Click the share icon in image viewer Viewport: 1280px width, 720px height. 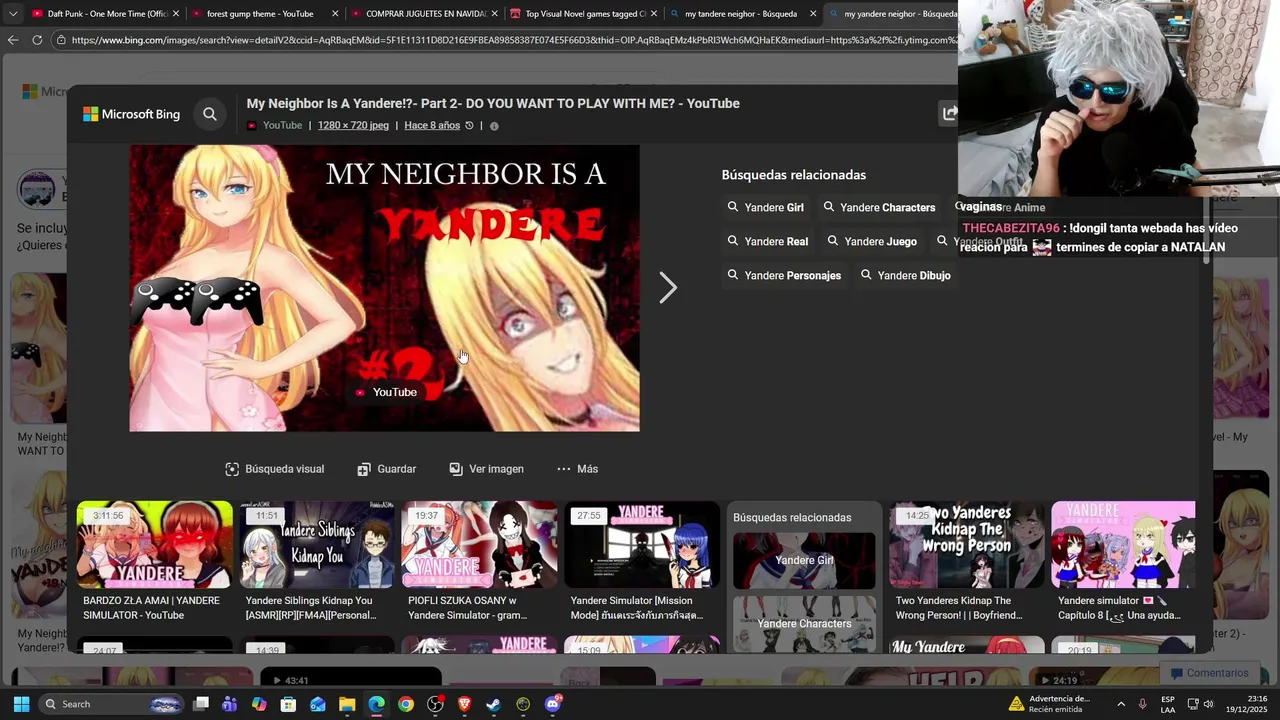pyautogui.click(x=949, y=114)
